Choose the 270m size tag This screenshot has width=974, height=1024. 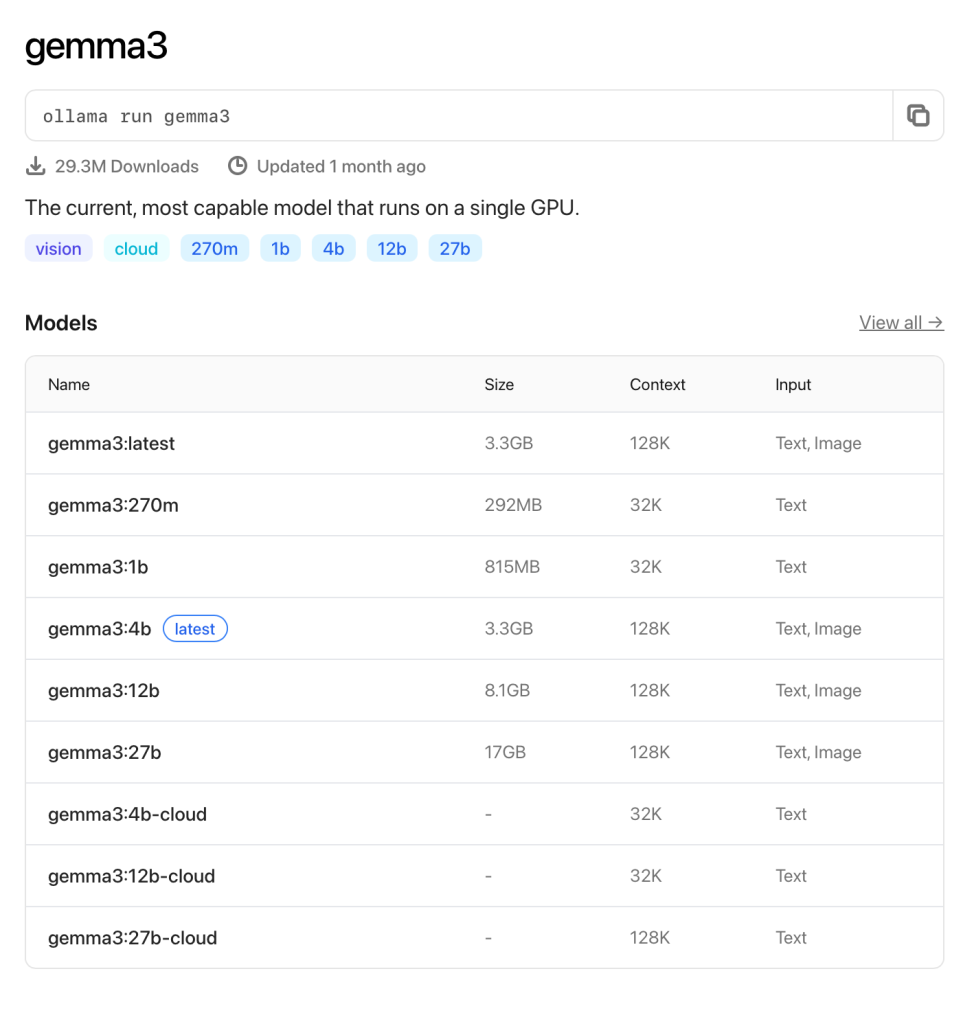point(214,249)
